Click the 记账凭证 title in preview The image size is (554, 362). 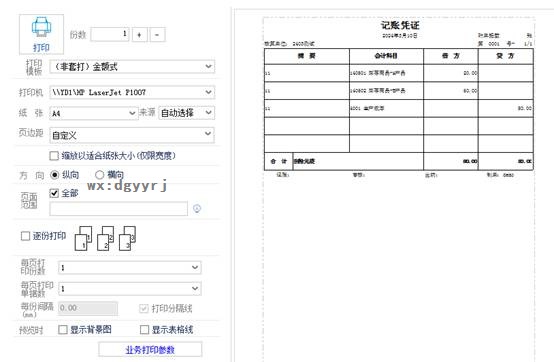pos(400,25)
